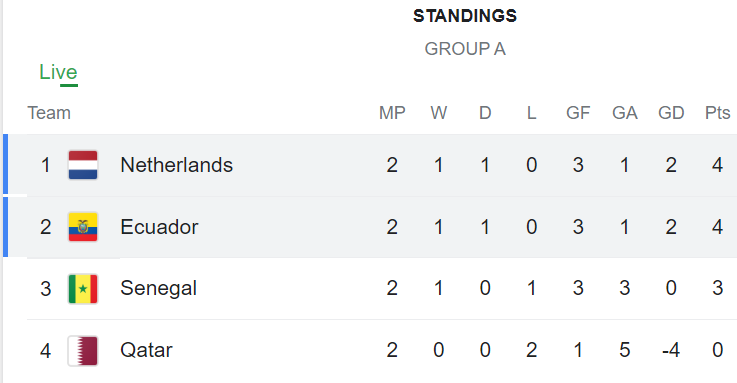Click the GD column header
The width and height of the screenshot is (737, 383).
click(x=671, y=113)
